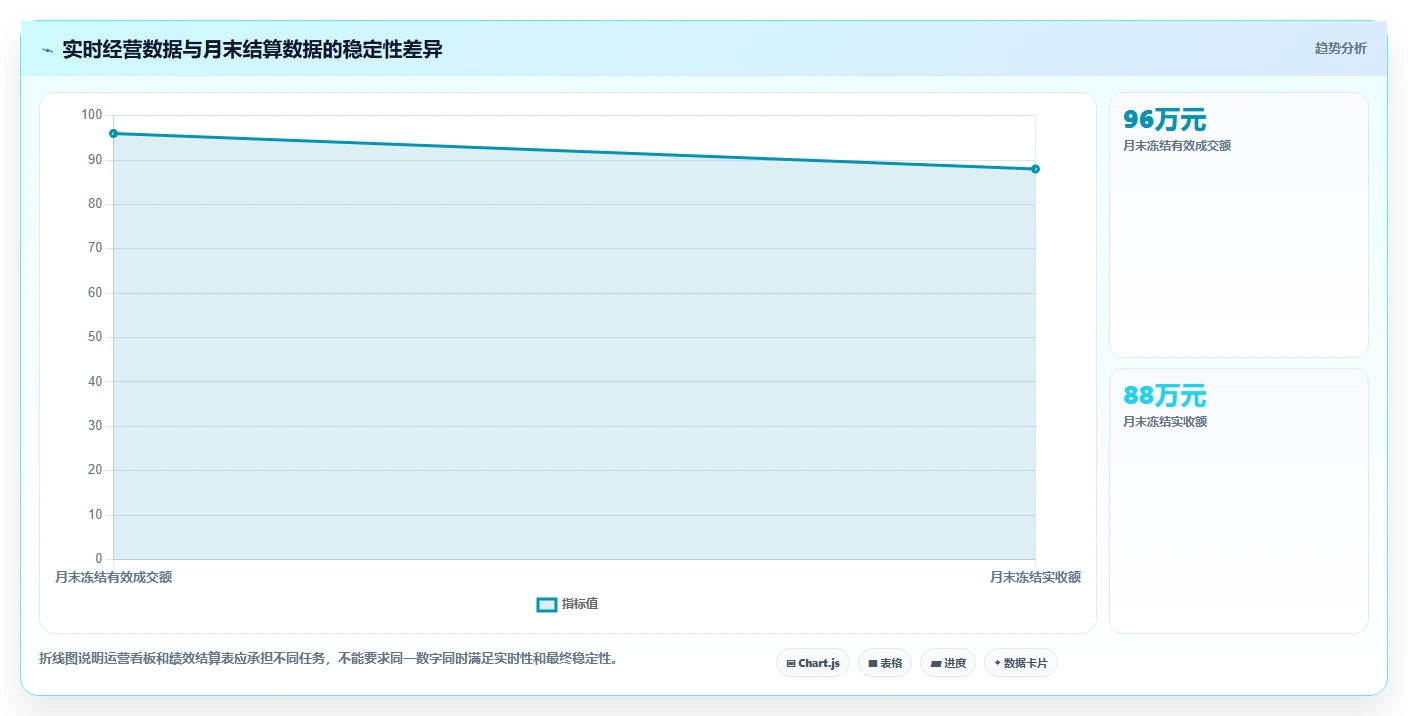The height and width of the screenshot is (716, 1408).
Task: Click the x-axis label 月末冻结实收额
Action: point(1035,577)
